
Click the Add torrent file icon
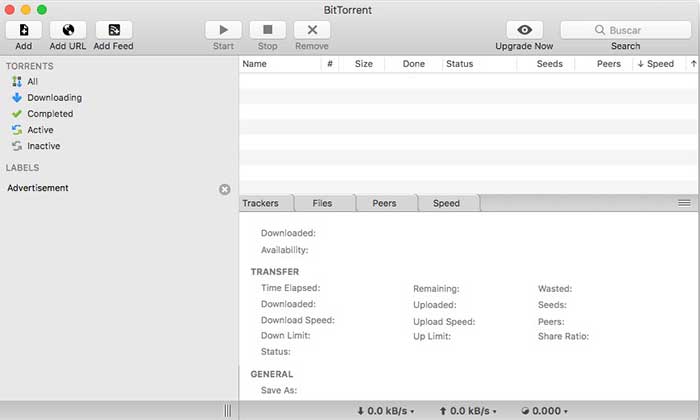pyautogui.click(x=24, y=30)
